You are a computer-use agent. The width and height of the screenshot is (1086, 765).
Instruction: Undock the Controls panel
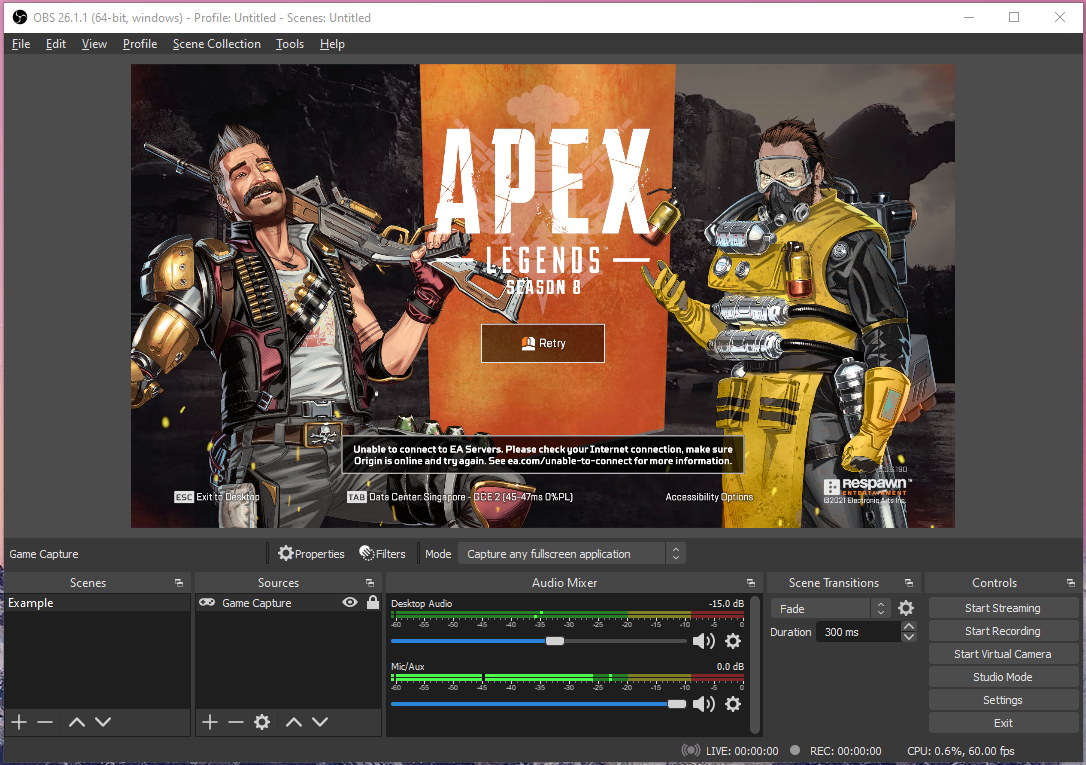click(1071, 583)
